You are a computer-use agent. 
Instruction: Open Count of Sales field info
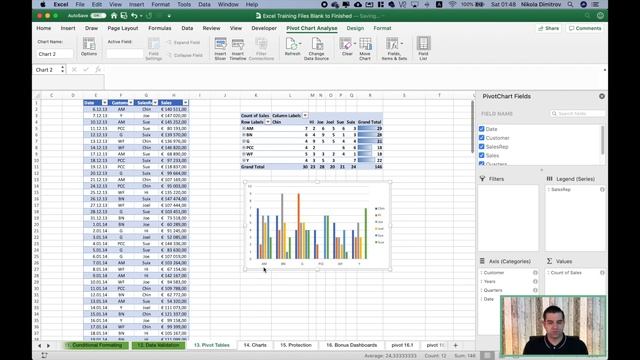tap(602, 273)
